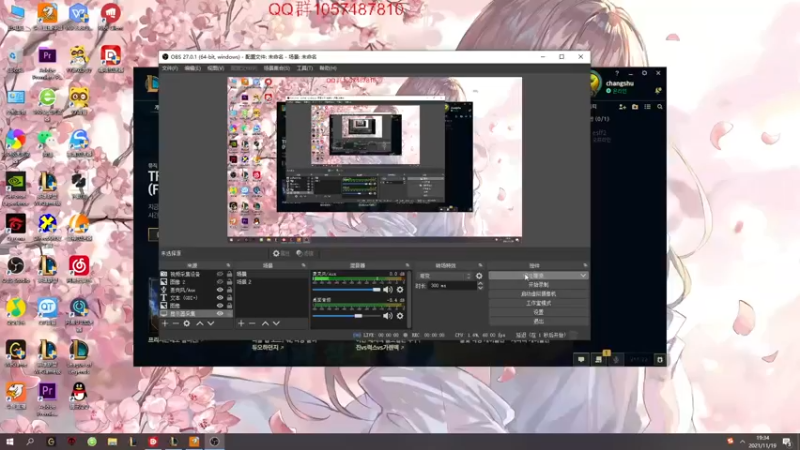Mute the desktop audio speaker icon in mixer
Image resolution: width=800 pixels, height=450 pixels.
coord(388,316)
